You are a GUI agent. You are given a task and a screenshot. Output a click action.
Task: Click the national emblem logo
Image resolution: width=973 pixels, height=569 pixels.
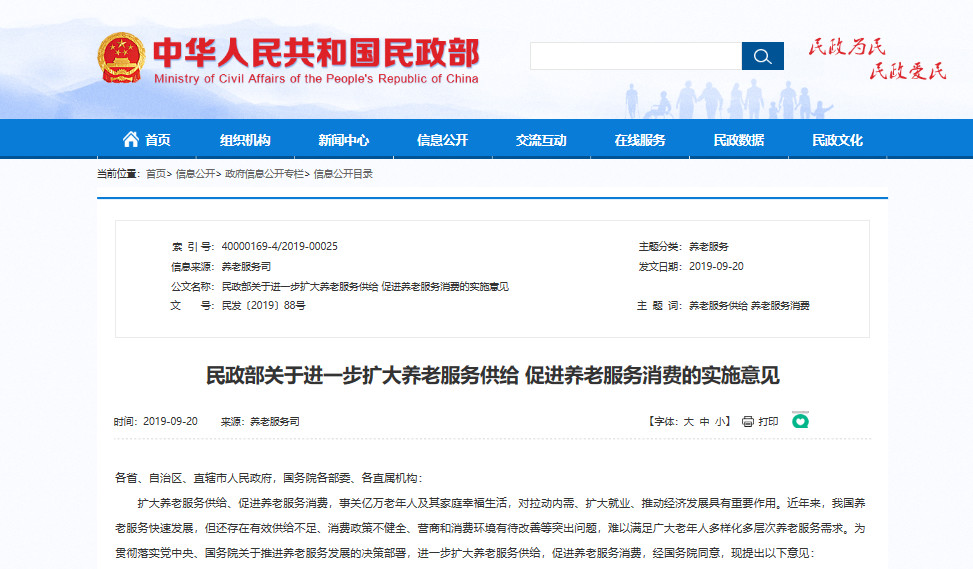(x=121, y=58)
